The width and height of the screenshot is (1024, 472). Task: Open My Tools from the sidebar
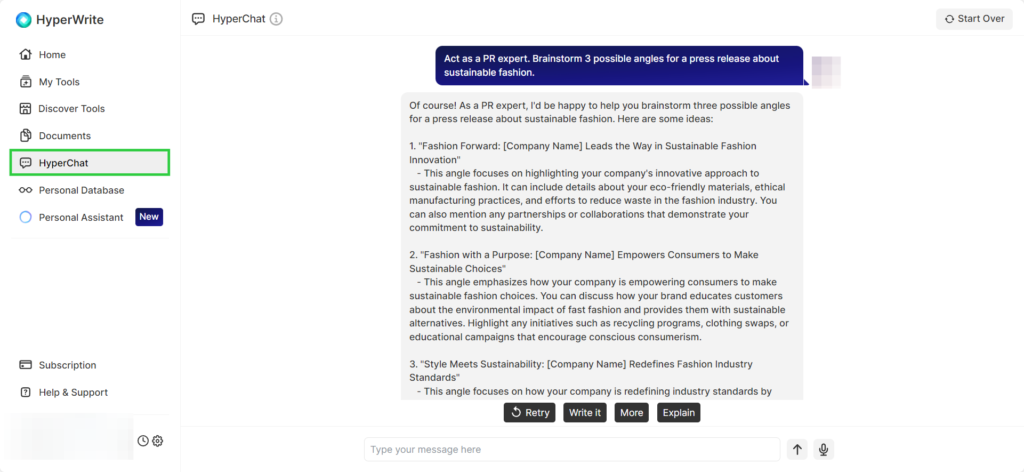[59, 82]
